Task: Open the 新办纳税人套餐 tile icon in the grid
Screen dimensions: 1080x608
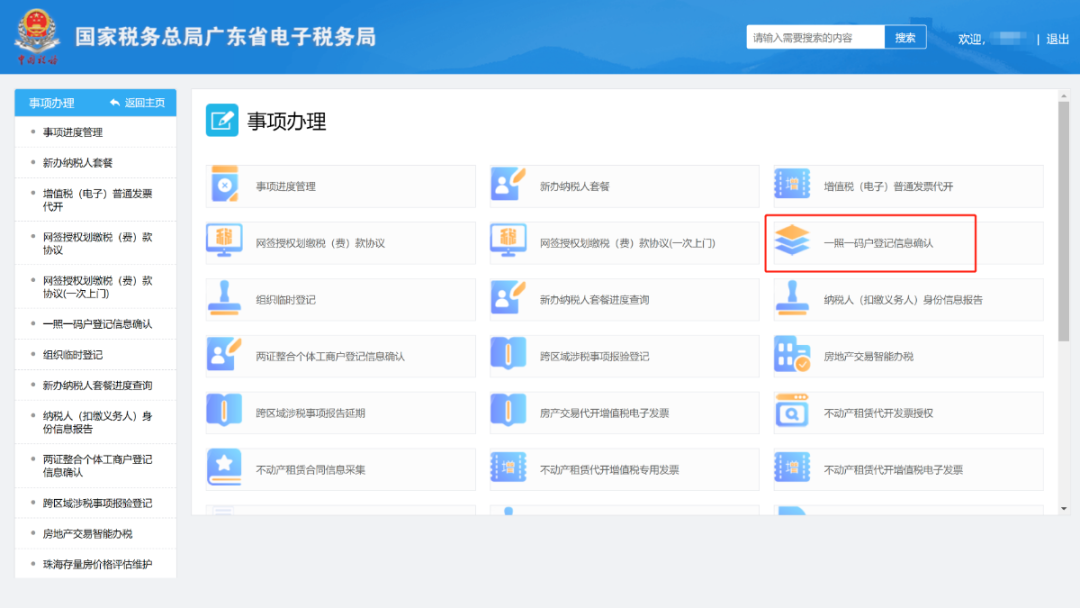Action: pos(508,185)
